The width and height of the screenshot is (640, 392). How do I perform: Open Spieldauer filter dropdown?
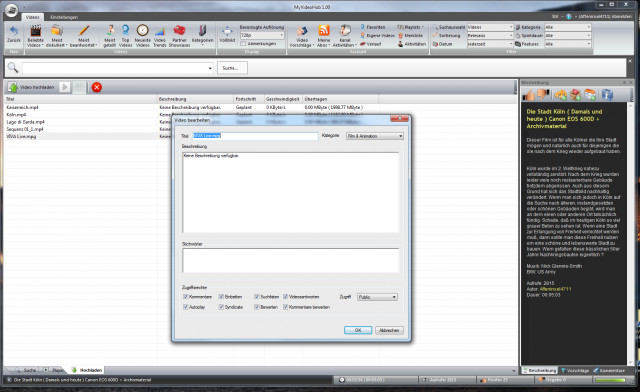coord(568,36)
